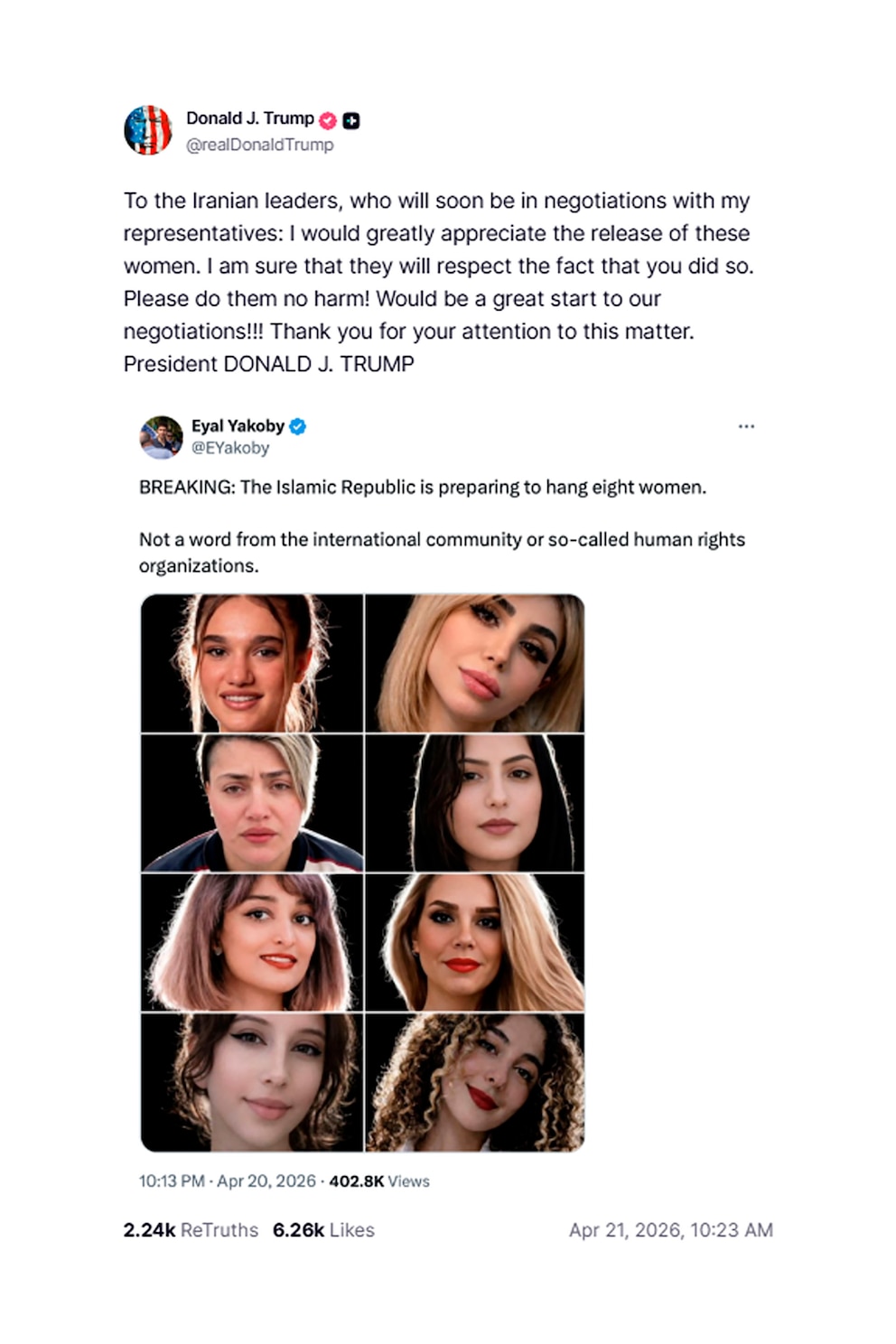The width and height of the screenshot is (896, 1344).
Task: Click Donald J. Trump's profile avatar
Action: click(x=147, y=130)
